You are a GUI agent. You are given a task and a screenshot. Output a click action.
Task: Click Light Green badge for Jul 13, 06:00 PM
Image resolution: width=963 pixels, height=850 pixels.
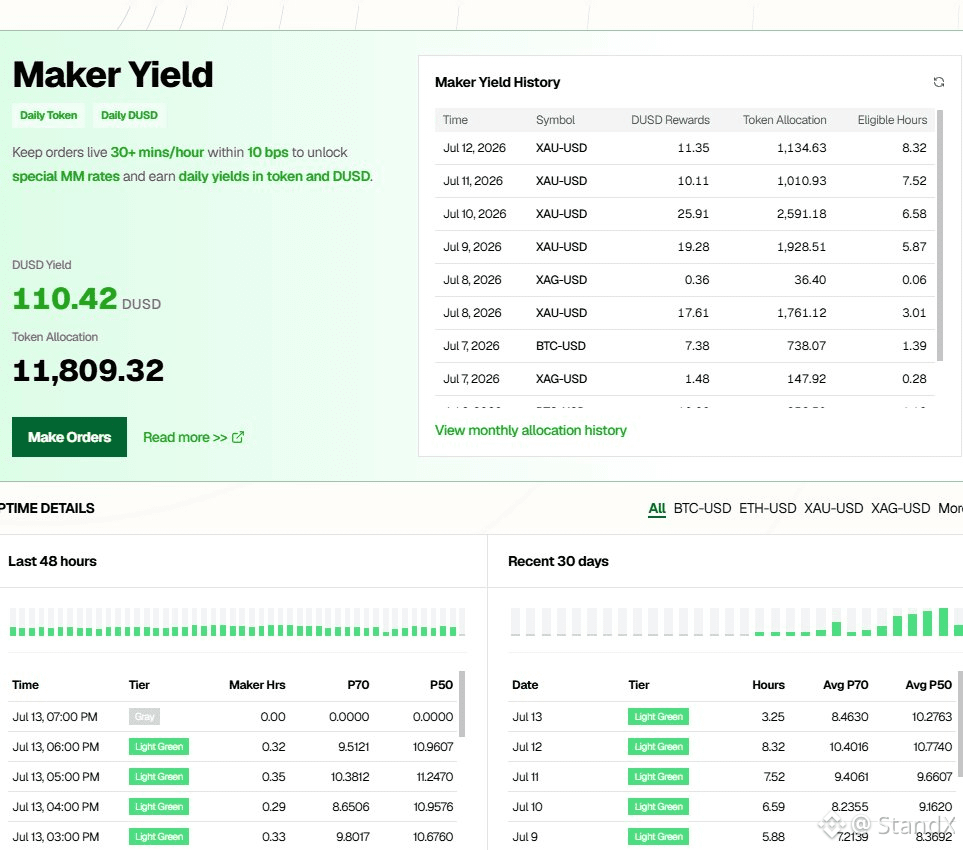click(x=159, y=747)
